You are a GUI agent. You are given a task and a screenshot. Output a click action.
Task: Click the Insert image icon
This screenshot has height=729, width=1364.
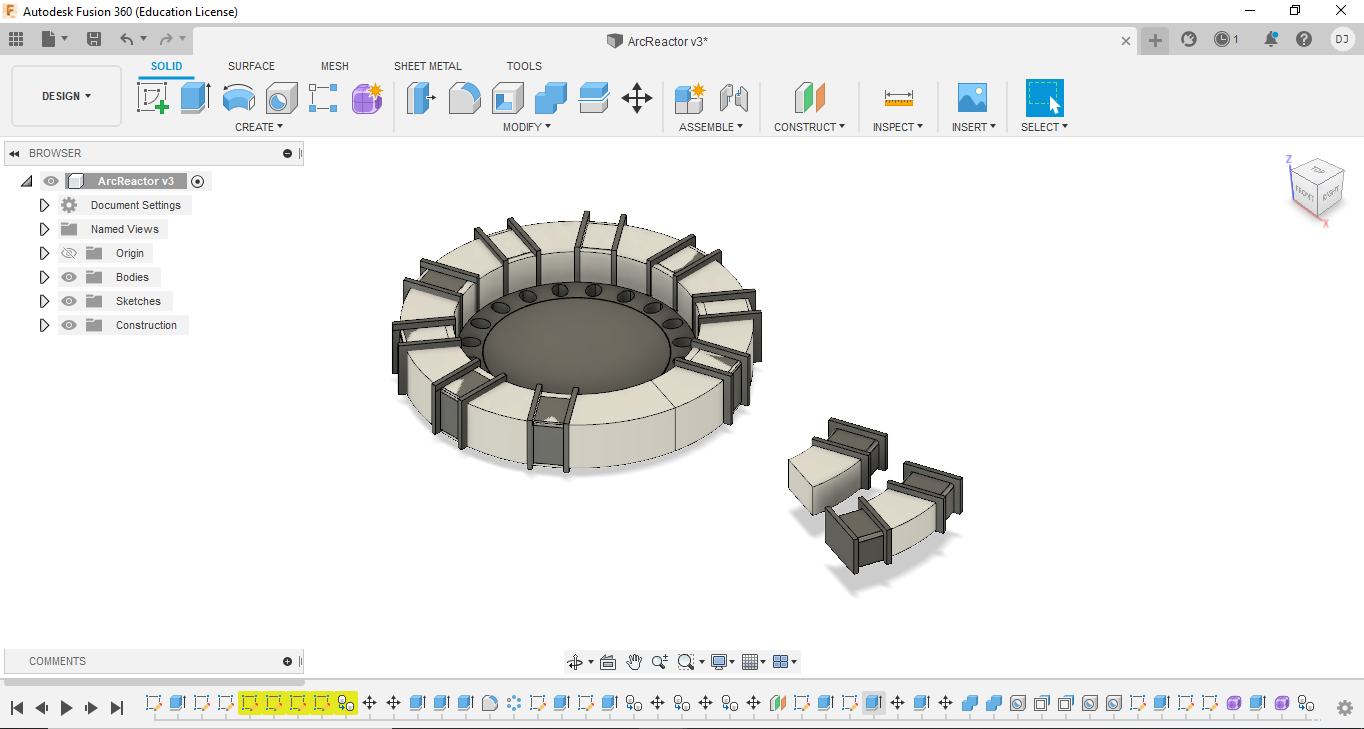[972, 98]
